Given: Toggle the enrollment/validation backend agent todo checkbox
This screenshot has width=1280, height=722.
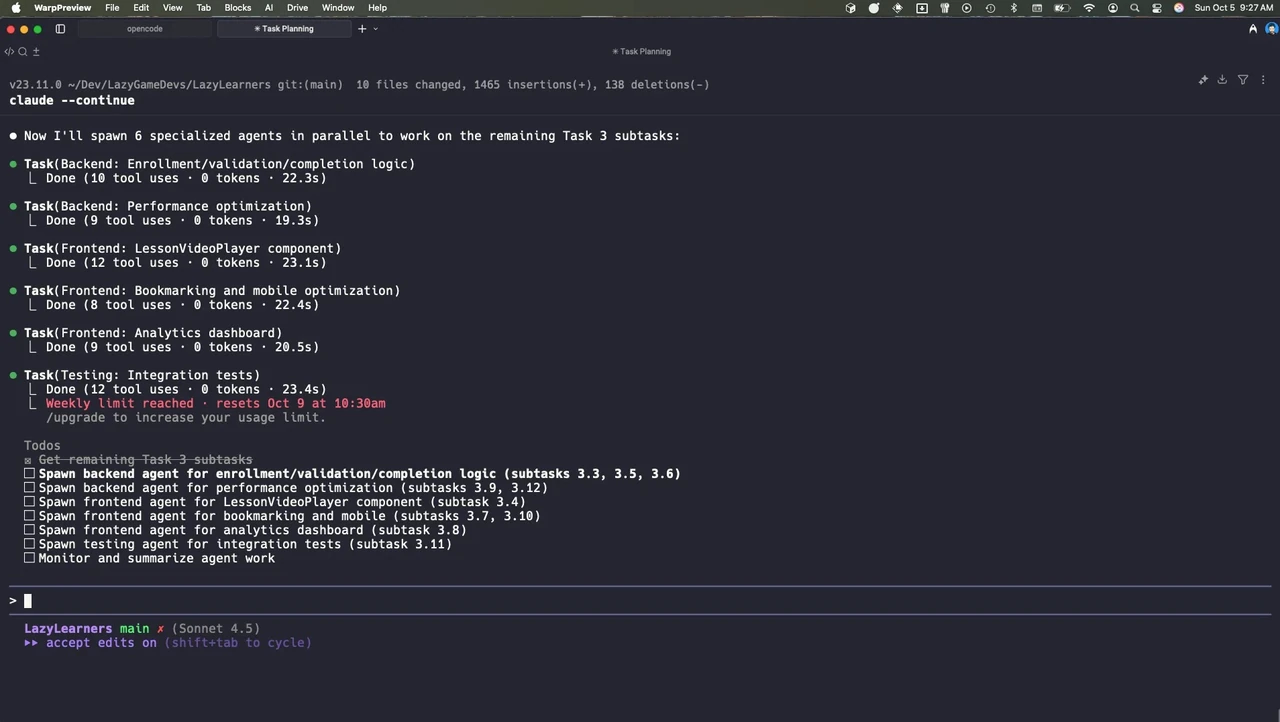Looking at the screenshot, I should [x=29, y=474].
